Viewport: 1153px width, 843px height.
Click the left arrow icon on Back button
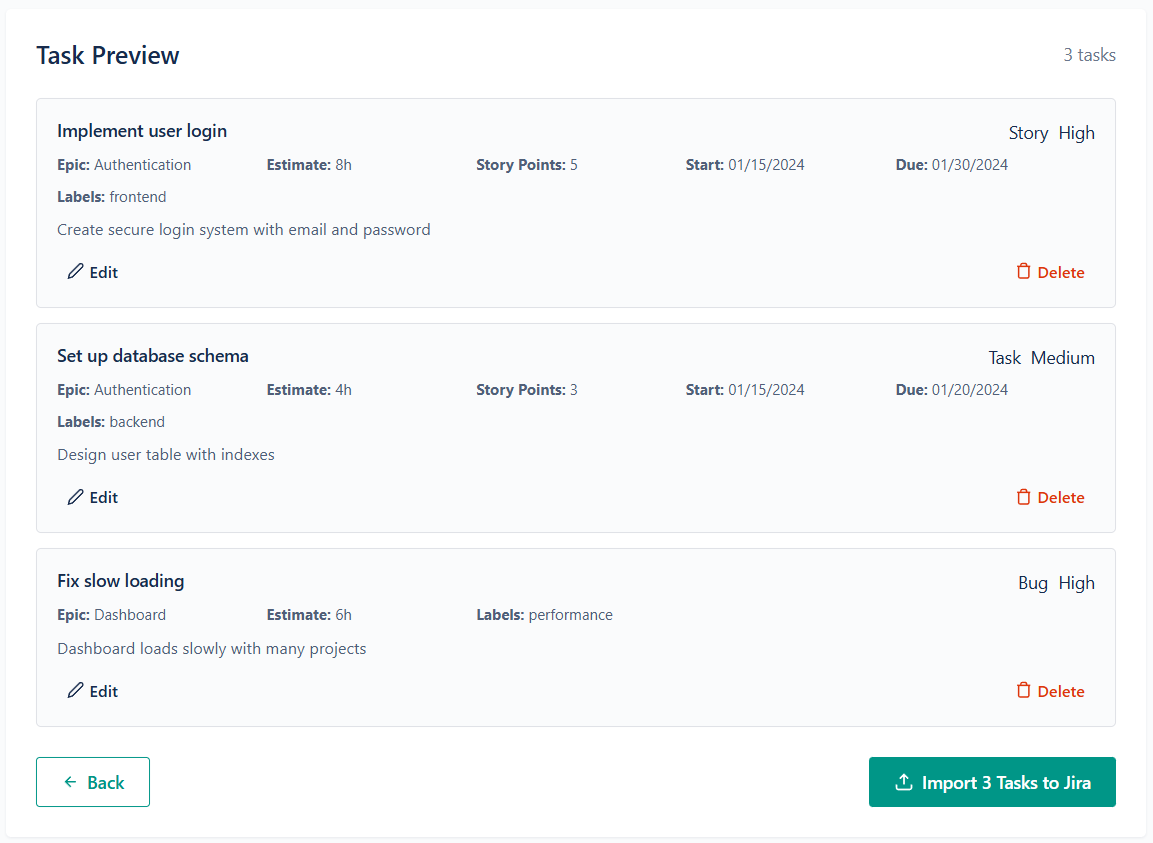pos(69,781)
